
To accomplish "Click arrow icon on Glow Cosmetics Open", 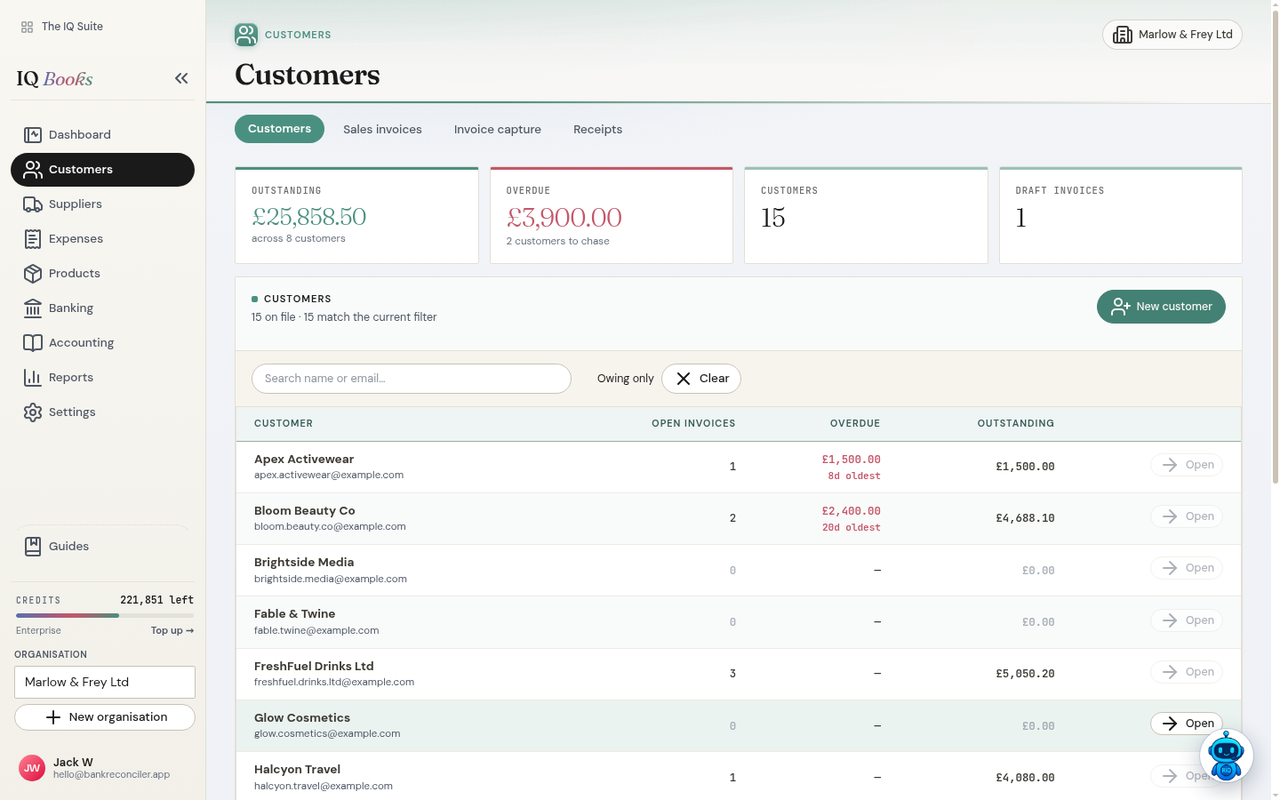I will pyautogui.click(x=1170, y=724).
